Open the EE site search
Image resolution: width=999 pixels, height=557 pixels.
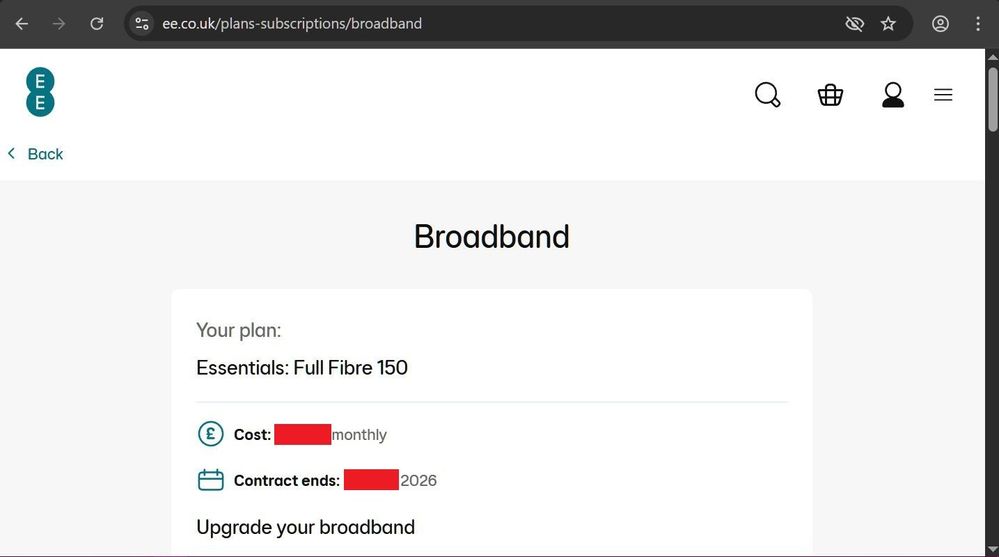767,95
